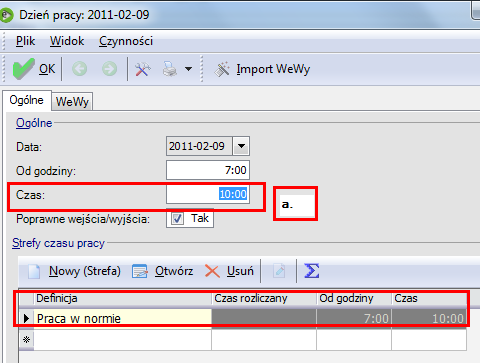Image resolution: width=480 pixels, height=363 pixels.
Task: Click the Import WeWy button label
Action: (x=273, y=69)
